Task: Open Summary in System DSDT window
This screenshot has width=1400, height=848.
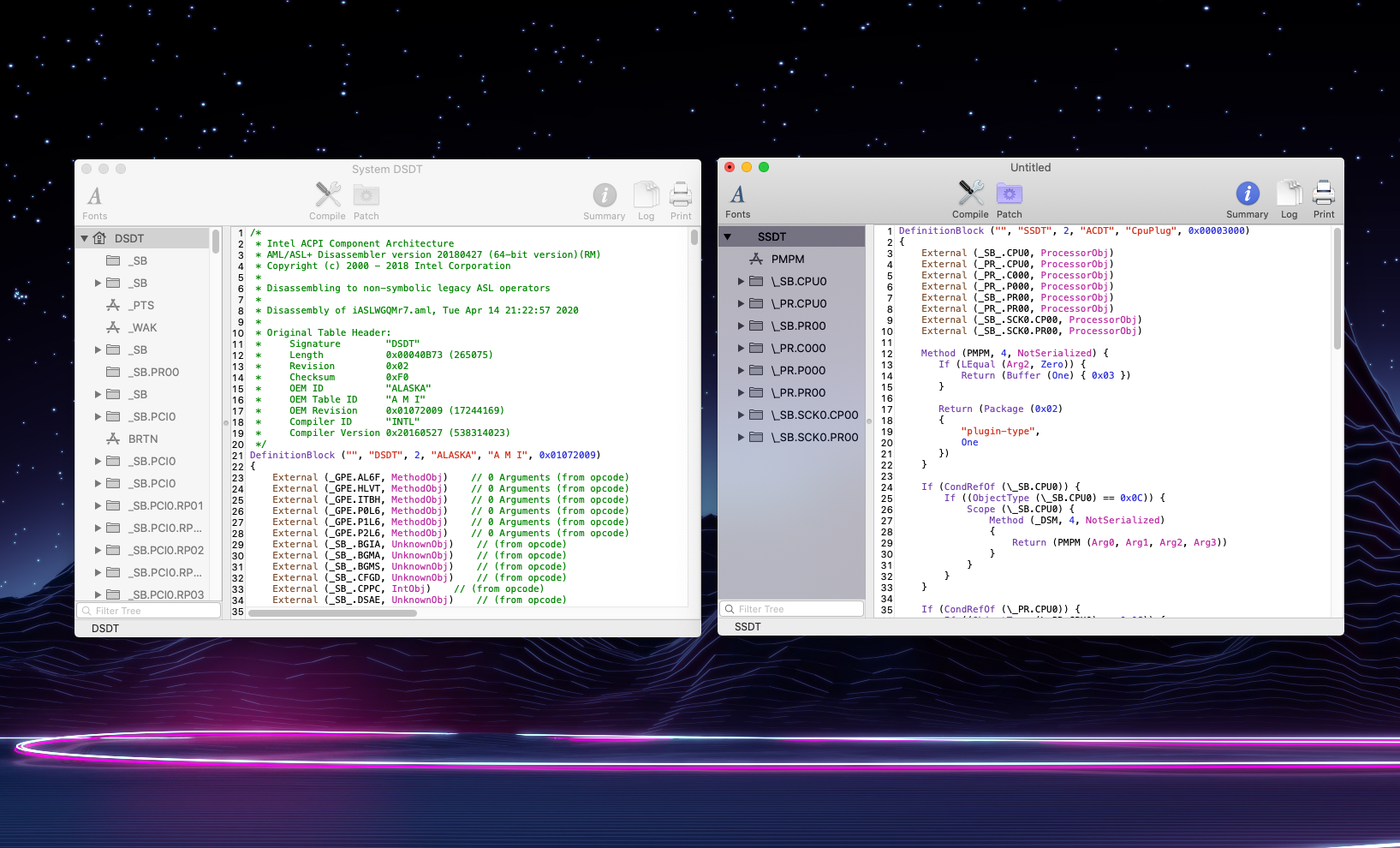Action: (x=605, y=195)
